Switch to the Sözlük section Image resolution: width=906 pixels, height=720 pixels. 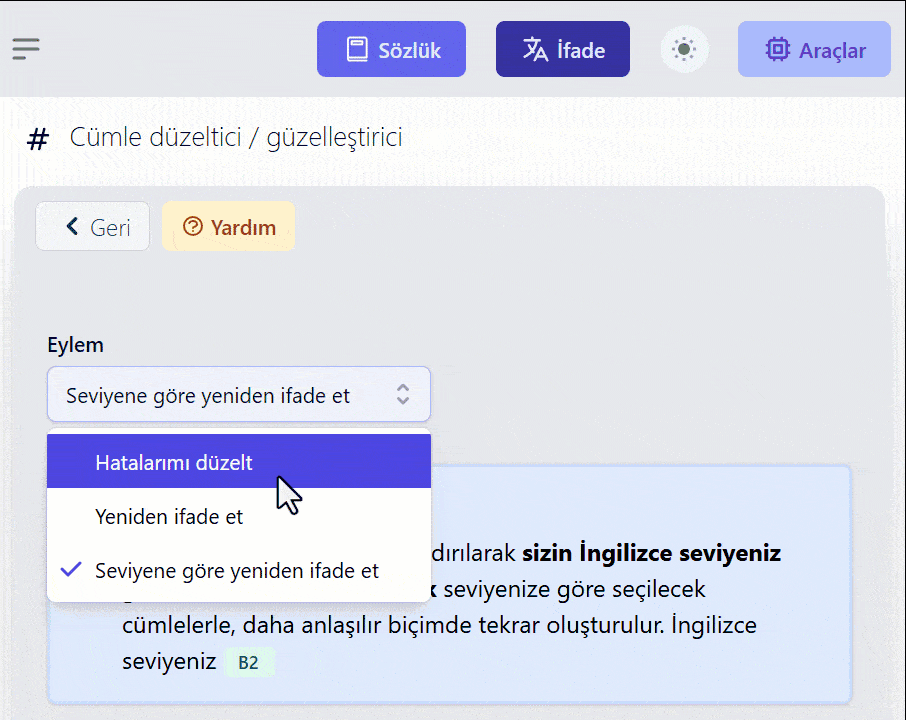(391, 48)
